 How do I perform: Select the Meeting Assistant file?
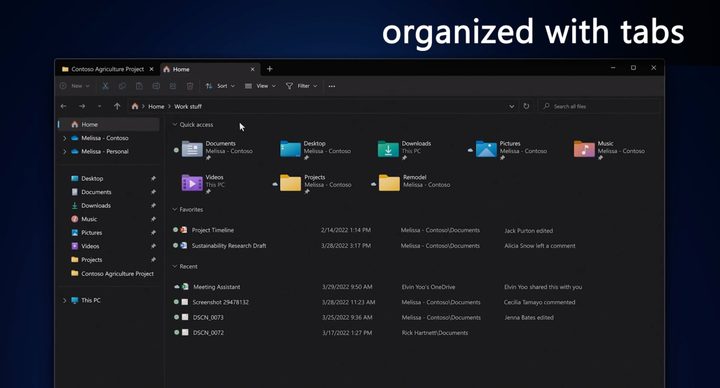click(217, 287)
